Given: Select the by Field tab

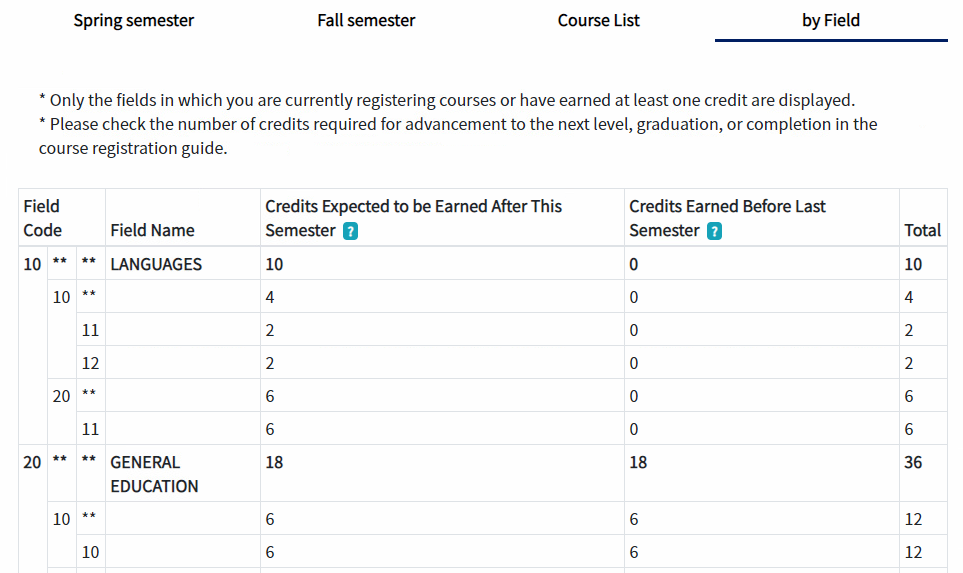Looking at the screenshot, I should tap(830, 20).
